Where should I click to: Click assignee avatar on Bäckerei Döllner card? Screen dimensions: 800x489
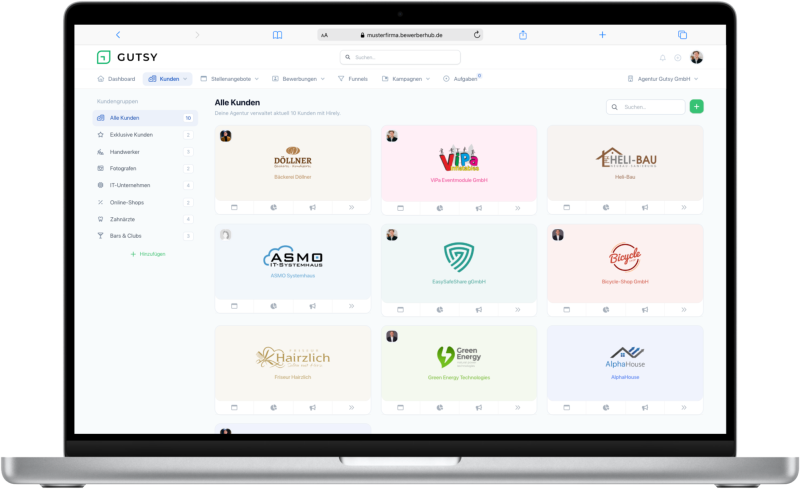click(x=226, y=136)
